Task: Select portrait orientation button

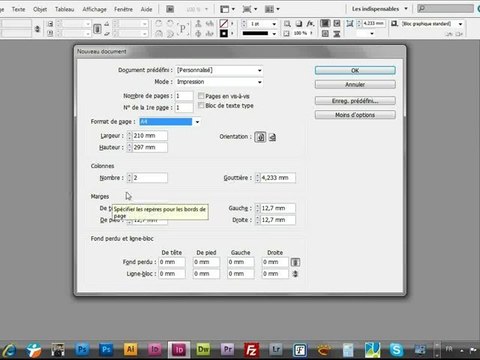Action: (x=260, y=137)
